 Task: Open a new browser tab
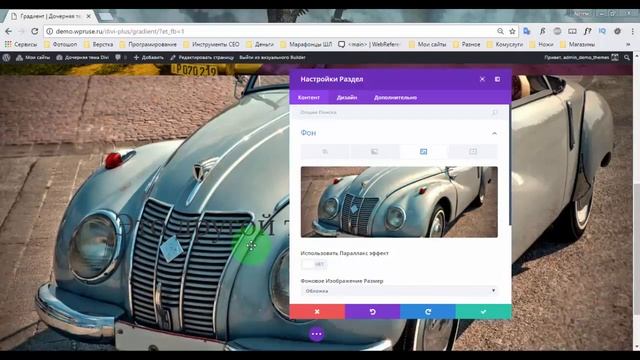pos(106,17)
